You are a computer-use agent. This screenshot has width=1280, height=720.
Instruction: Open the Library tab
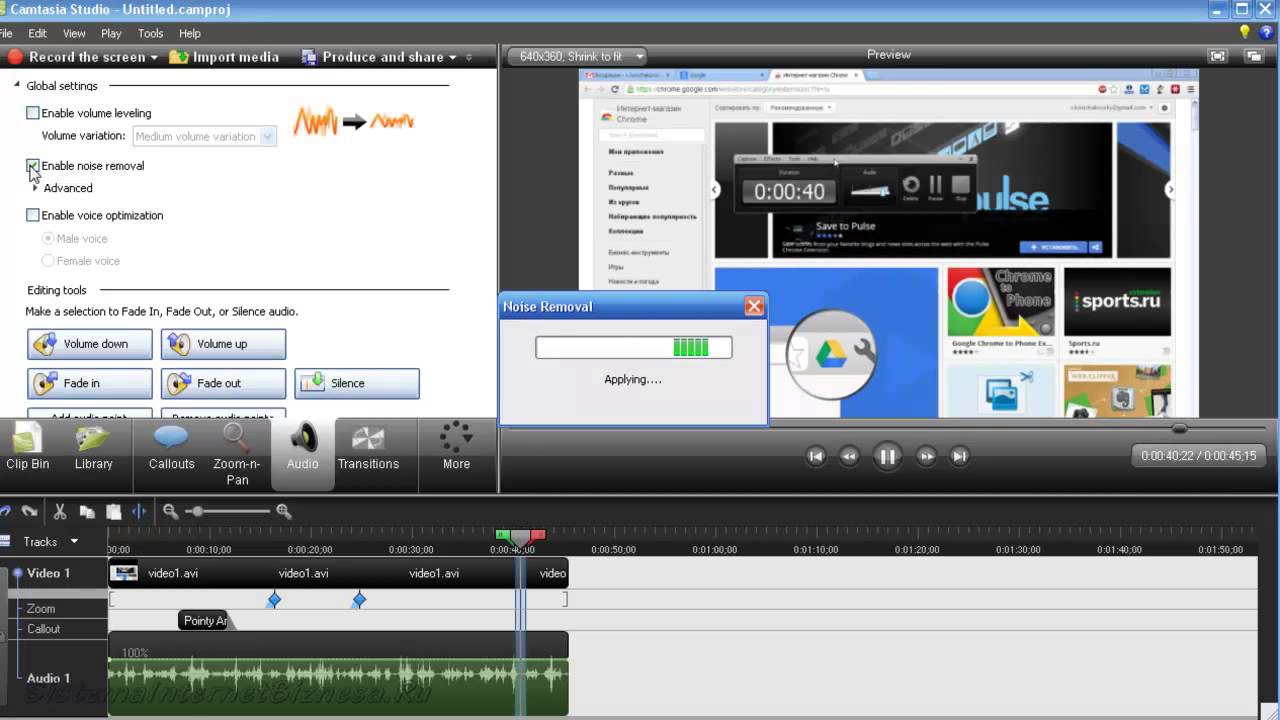point(93,448)
